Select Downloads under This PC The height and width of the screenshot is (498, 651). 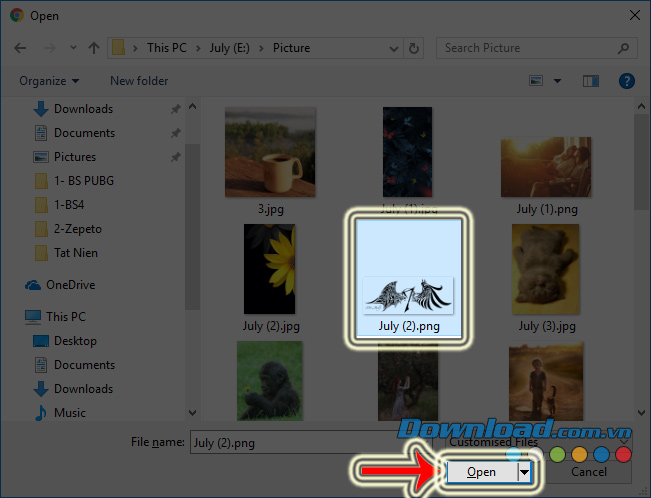73,389
